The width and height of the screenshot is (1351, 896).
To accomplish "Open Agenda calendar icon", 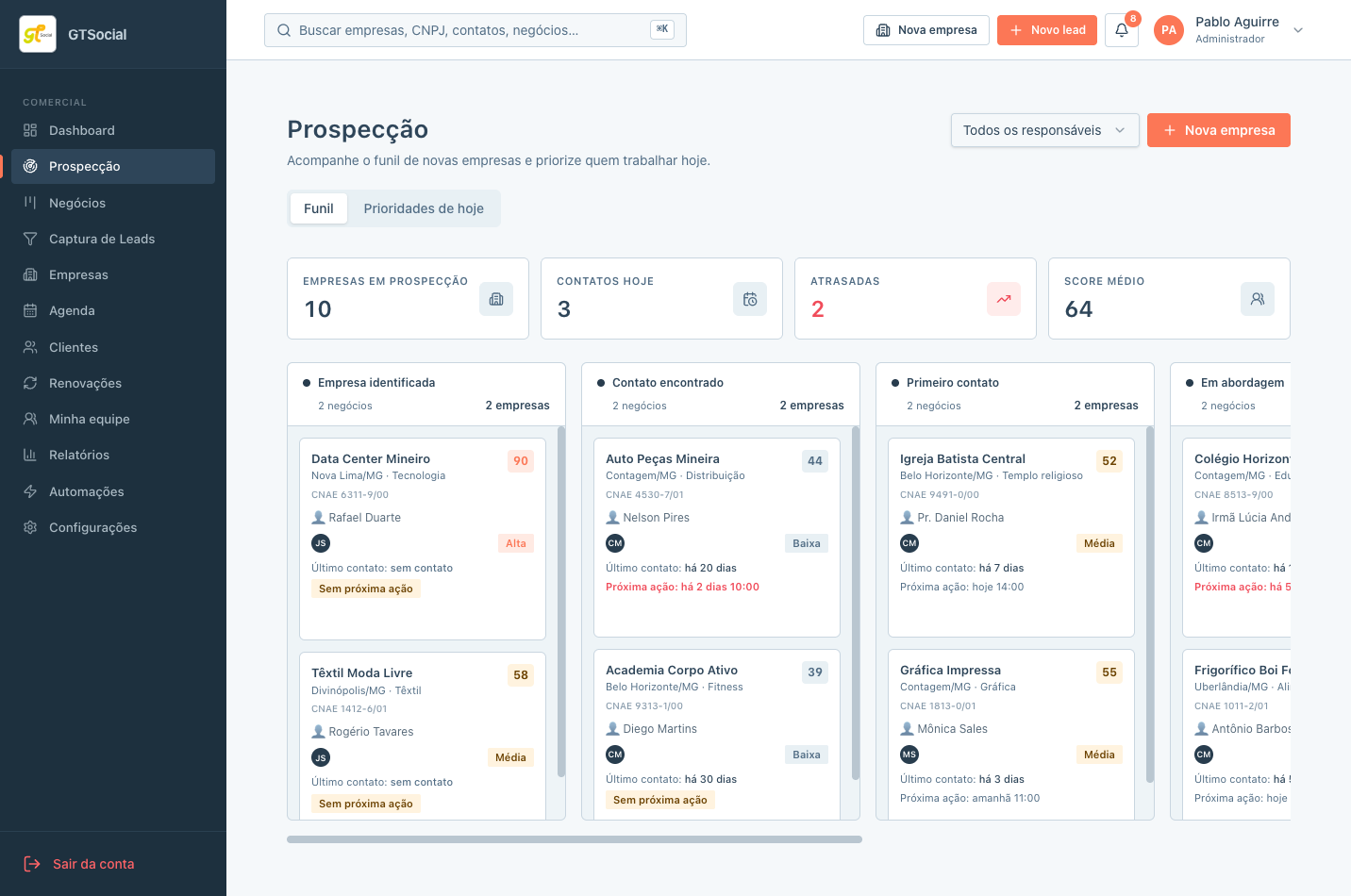I will point(30,310).
